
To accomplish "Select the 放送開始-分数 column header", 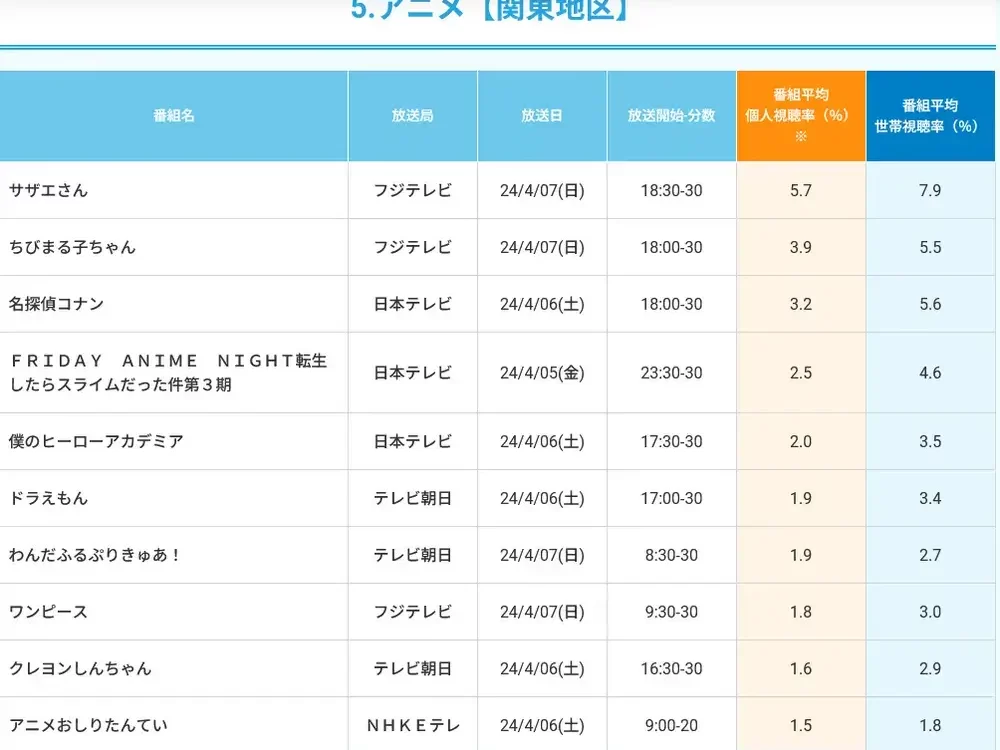I will 670,116.
